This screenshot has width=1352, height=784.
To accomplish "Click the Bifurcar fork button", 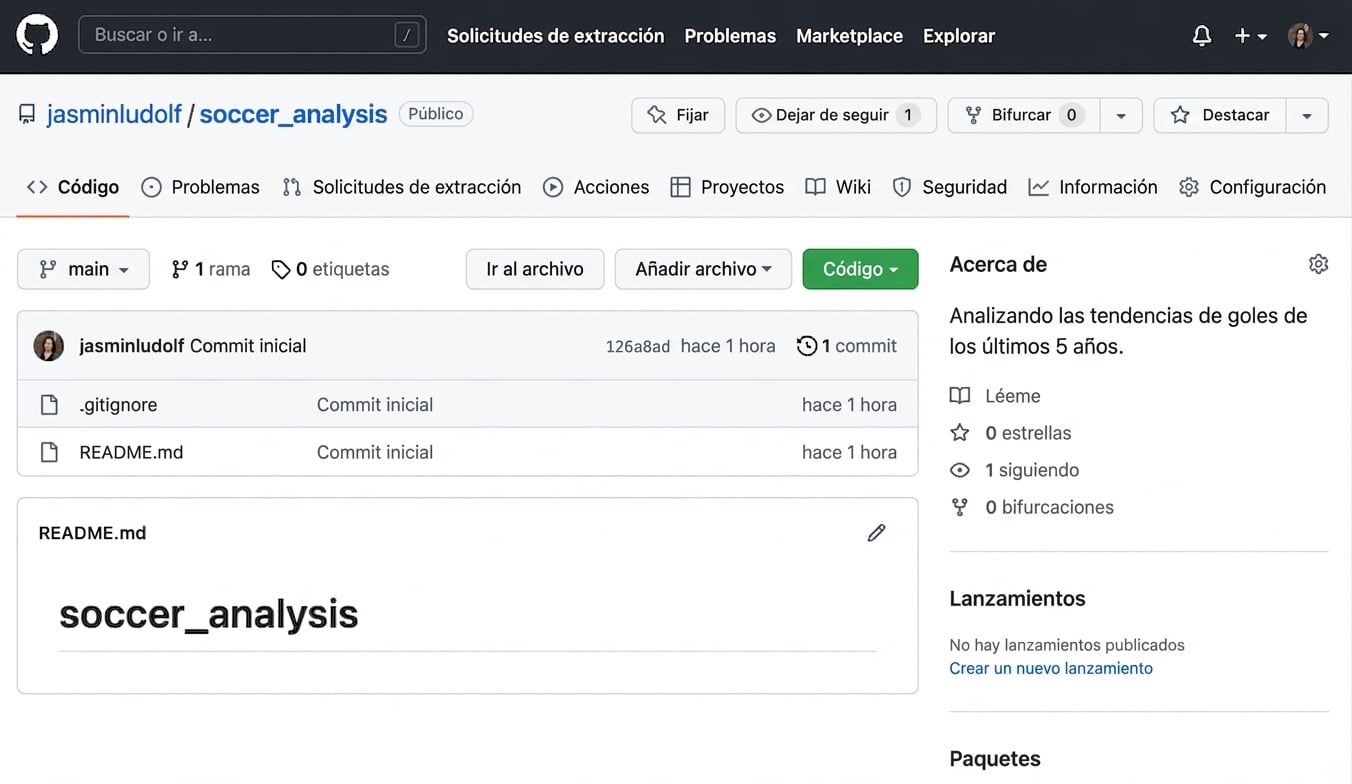I will click(x=1024, y=115).
